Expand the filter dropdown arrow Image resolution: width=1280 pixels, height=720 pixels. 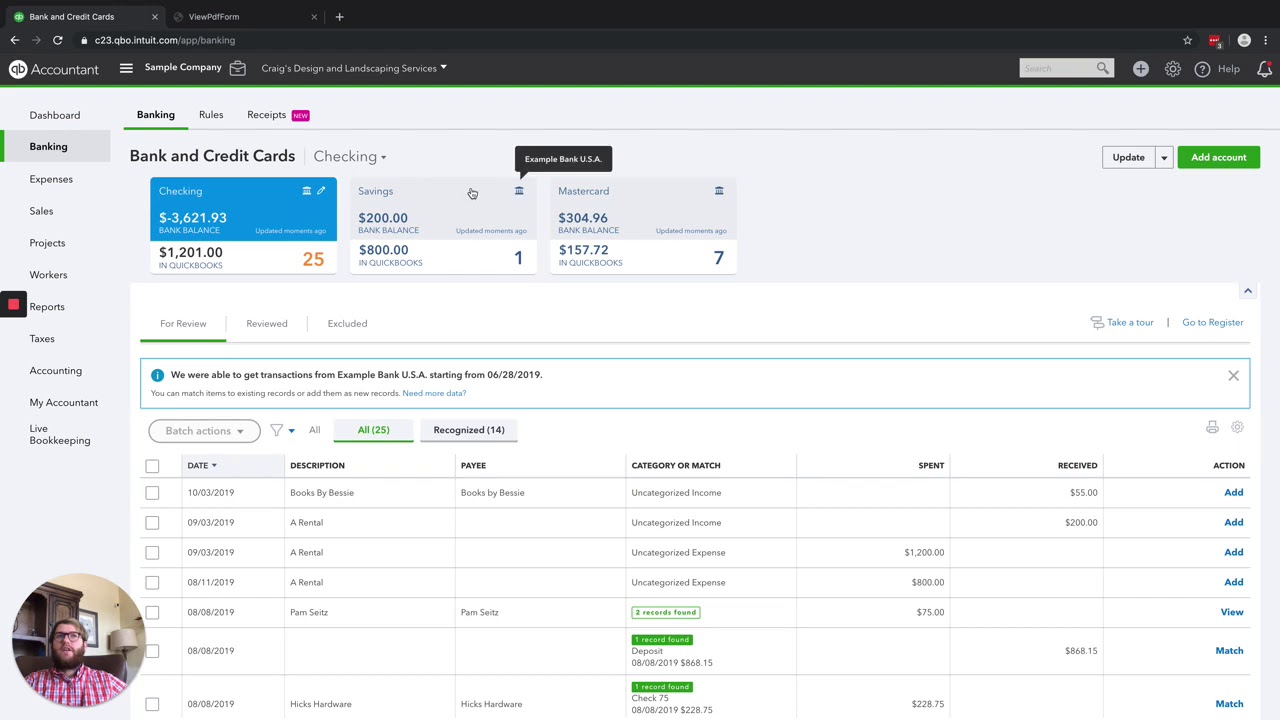tap(291, 431)
